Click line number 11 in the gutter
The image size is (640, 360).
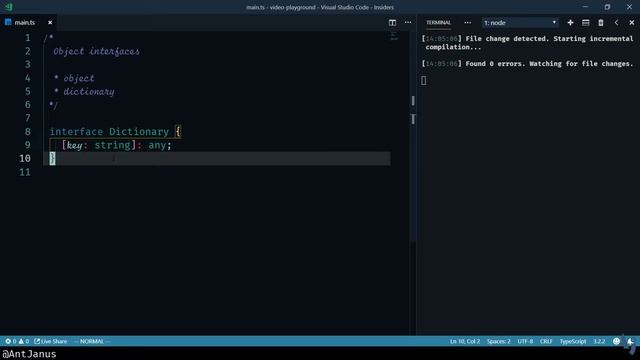coord(25,172)
